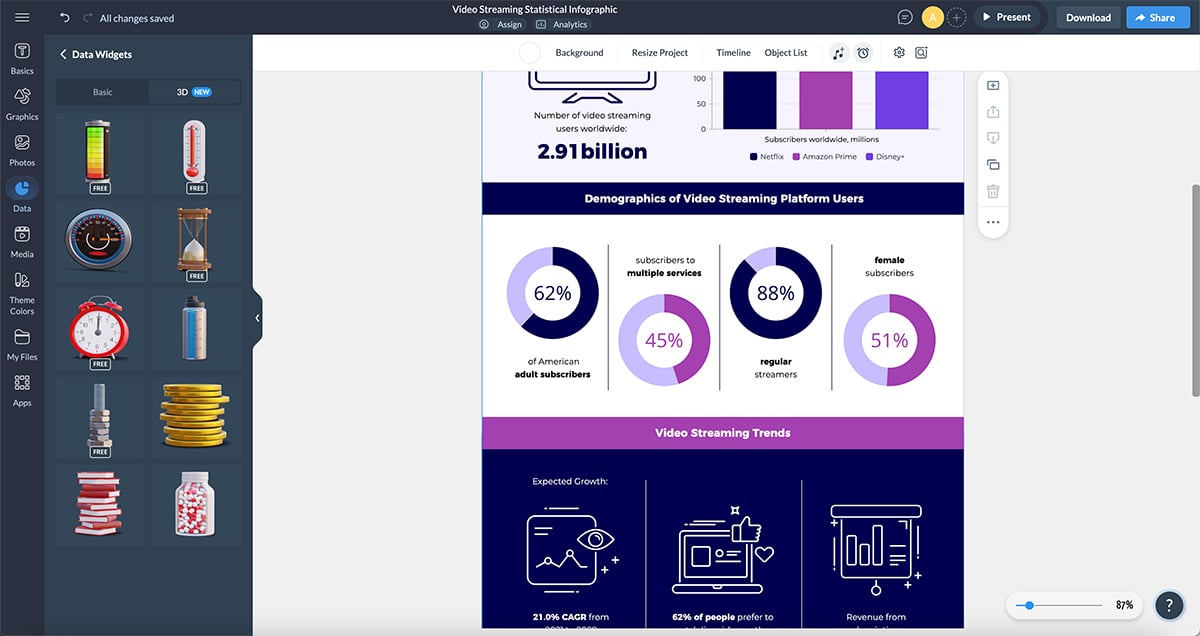The image size is (1200, 636).
Task: Collapse the side panel with the chevron
Action: 257,317
